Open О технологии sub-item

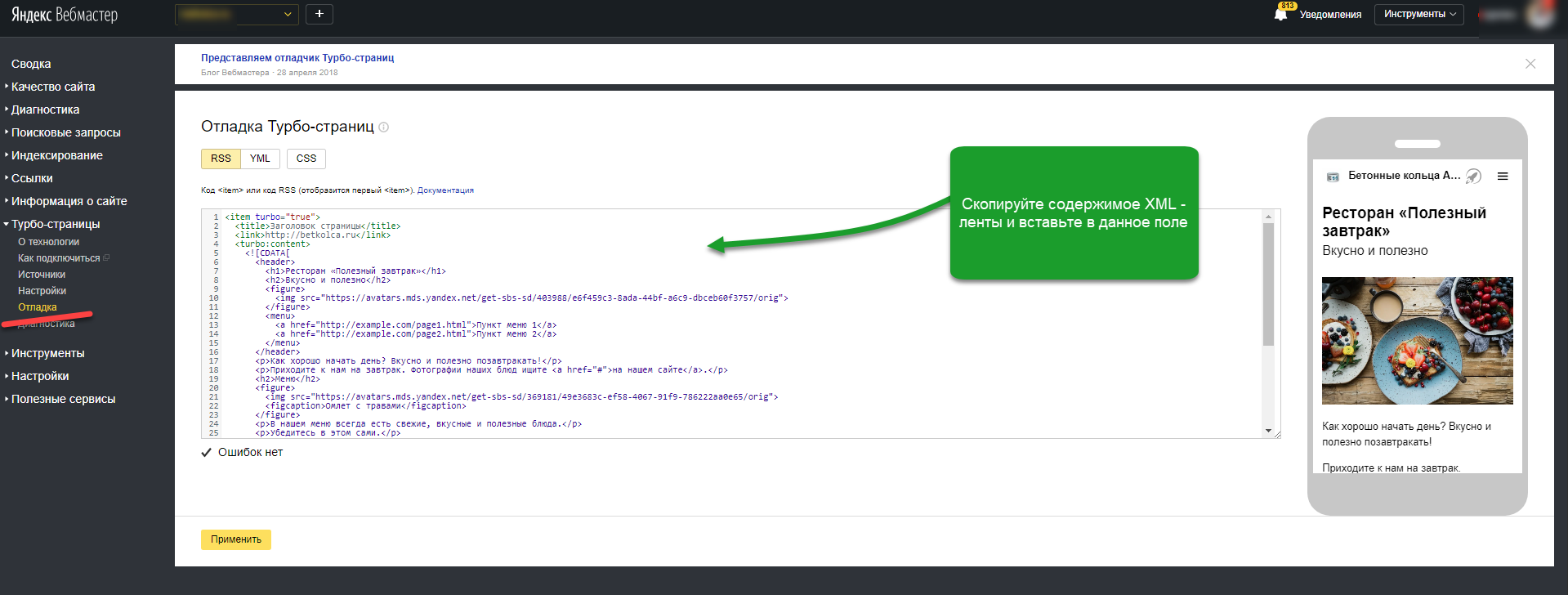[48, 242]
